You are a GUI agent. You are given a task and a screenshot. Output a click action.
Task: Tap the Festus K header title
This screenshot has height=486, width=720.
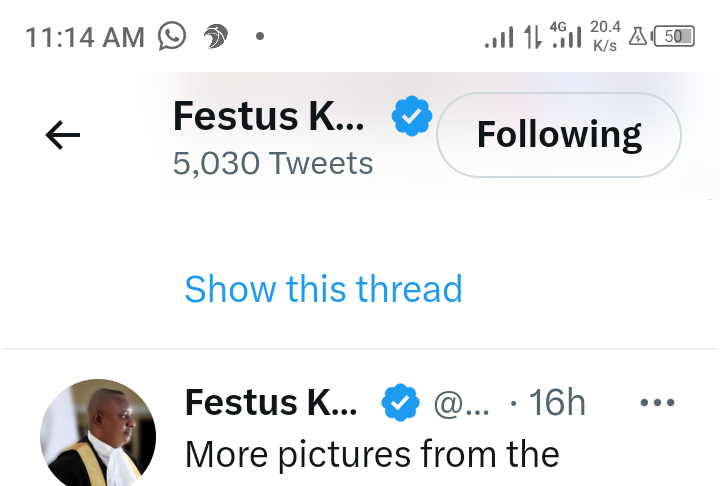pos(268,116)
